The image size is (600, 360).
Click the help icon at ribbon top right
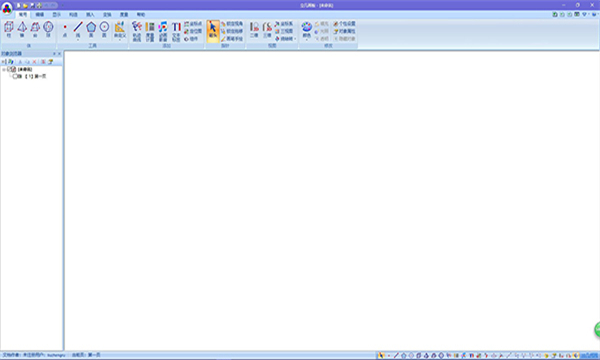tap(594, 15)
